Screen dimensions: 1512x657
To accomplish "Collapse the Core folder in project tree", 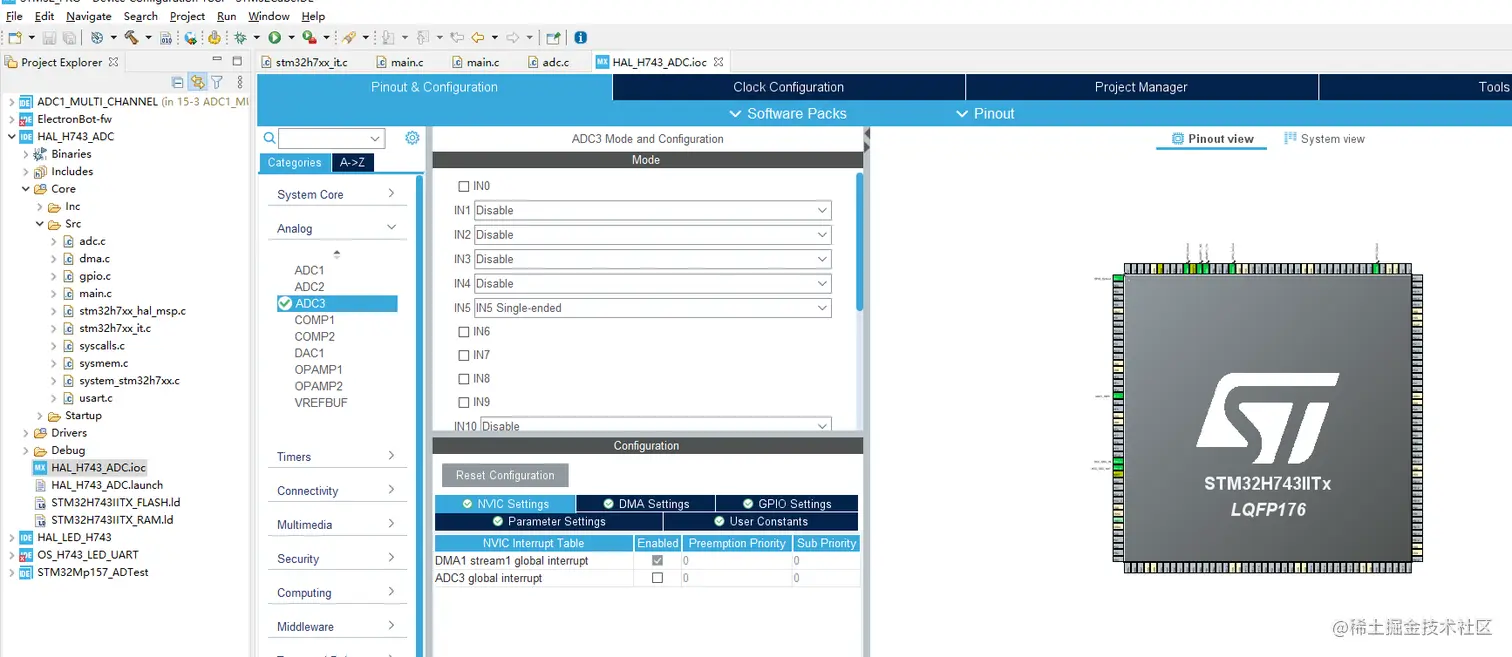I will (x=26, y=189).
